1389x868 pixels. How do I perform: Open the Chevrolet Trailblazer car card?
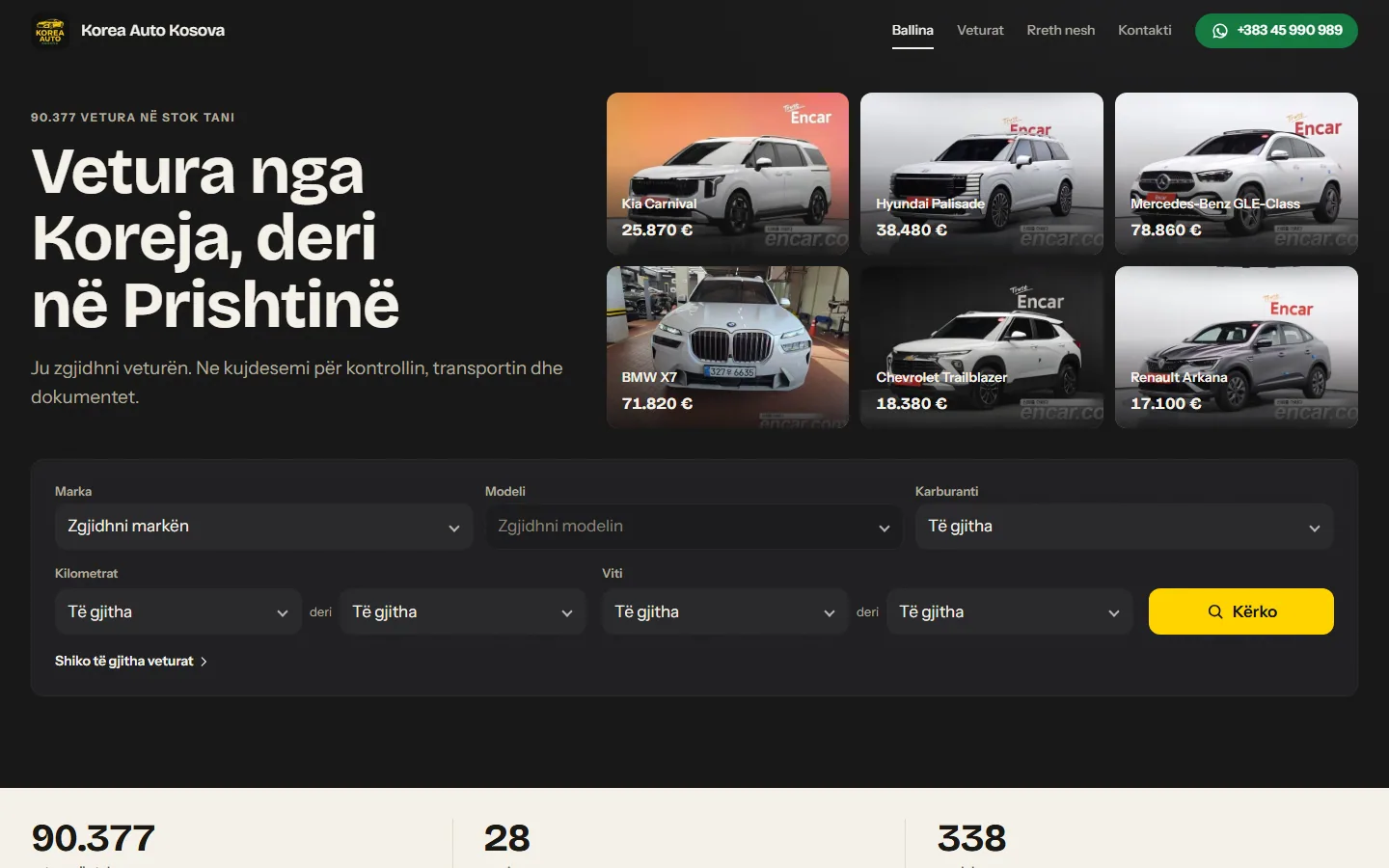[982, 347]
